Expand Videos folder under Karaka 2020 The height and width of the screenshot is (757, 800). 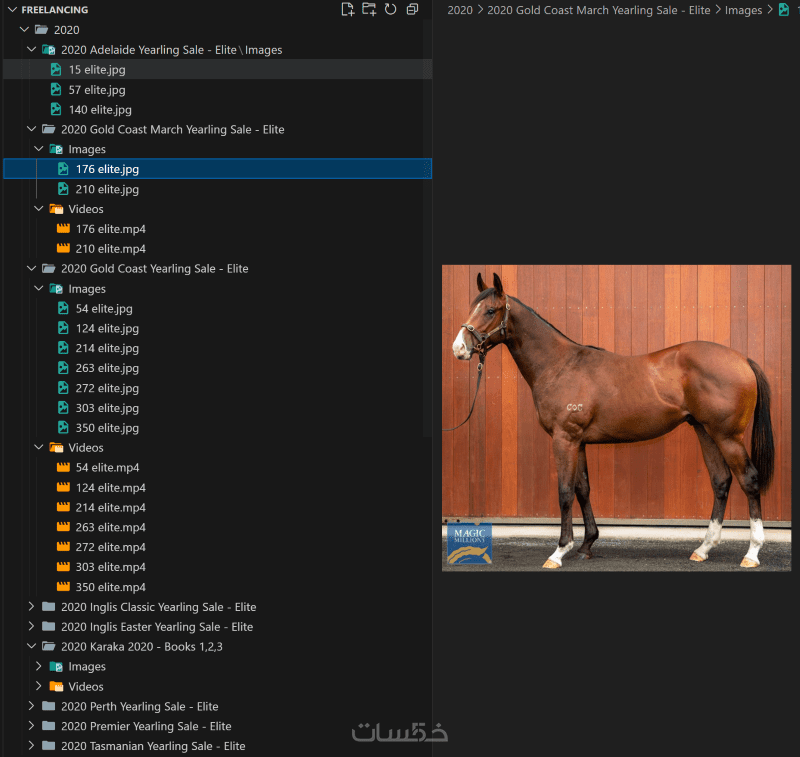38,686
